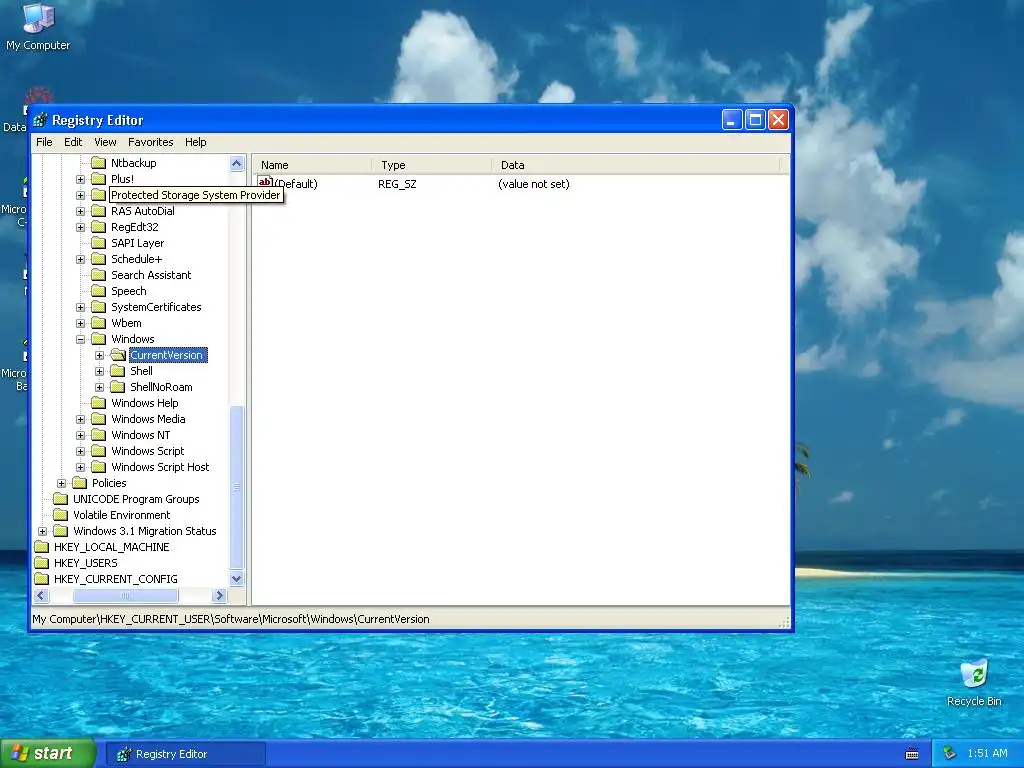Click the Volatile Environment folder icon
The image size is (1024, 768).
click(x=61, y=515)
